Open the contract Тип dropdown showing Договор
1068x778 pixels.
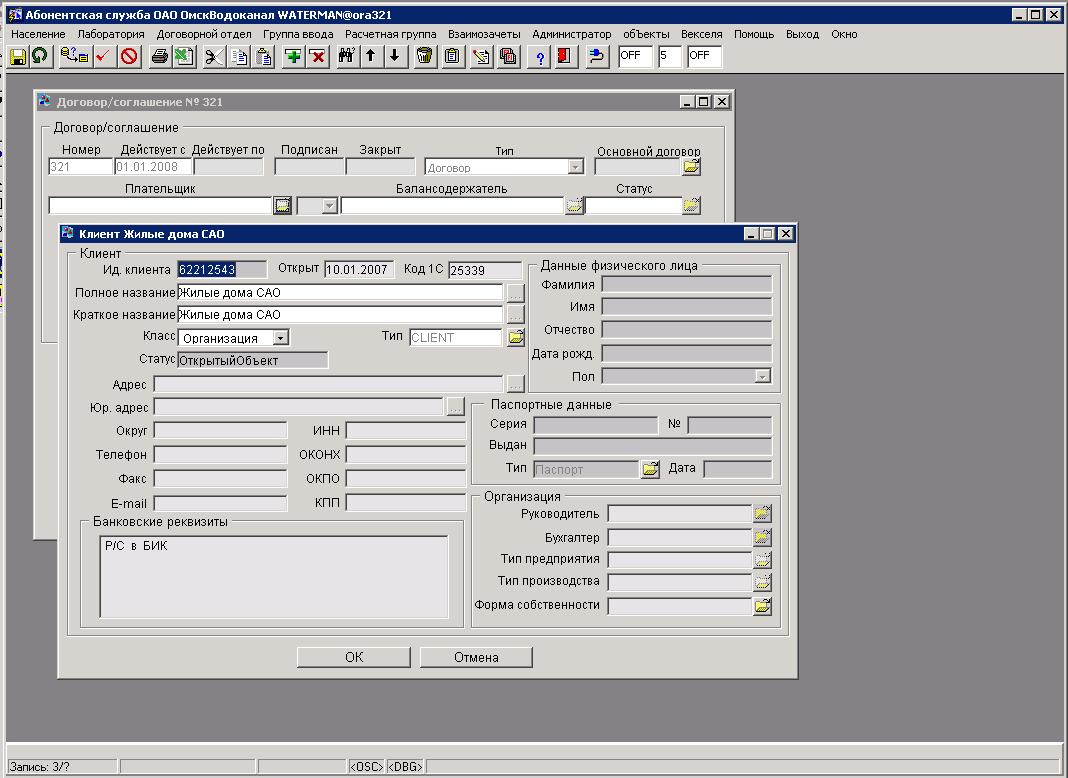(575, 168)
